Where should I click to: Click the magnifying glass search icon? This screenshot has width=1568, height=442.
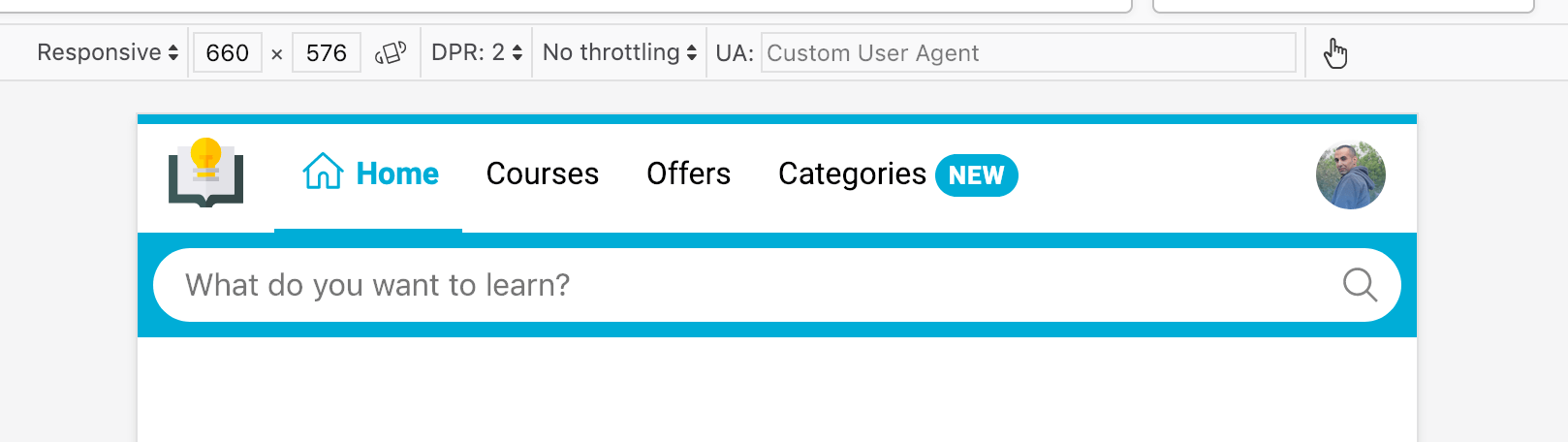coord(1360,285)
